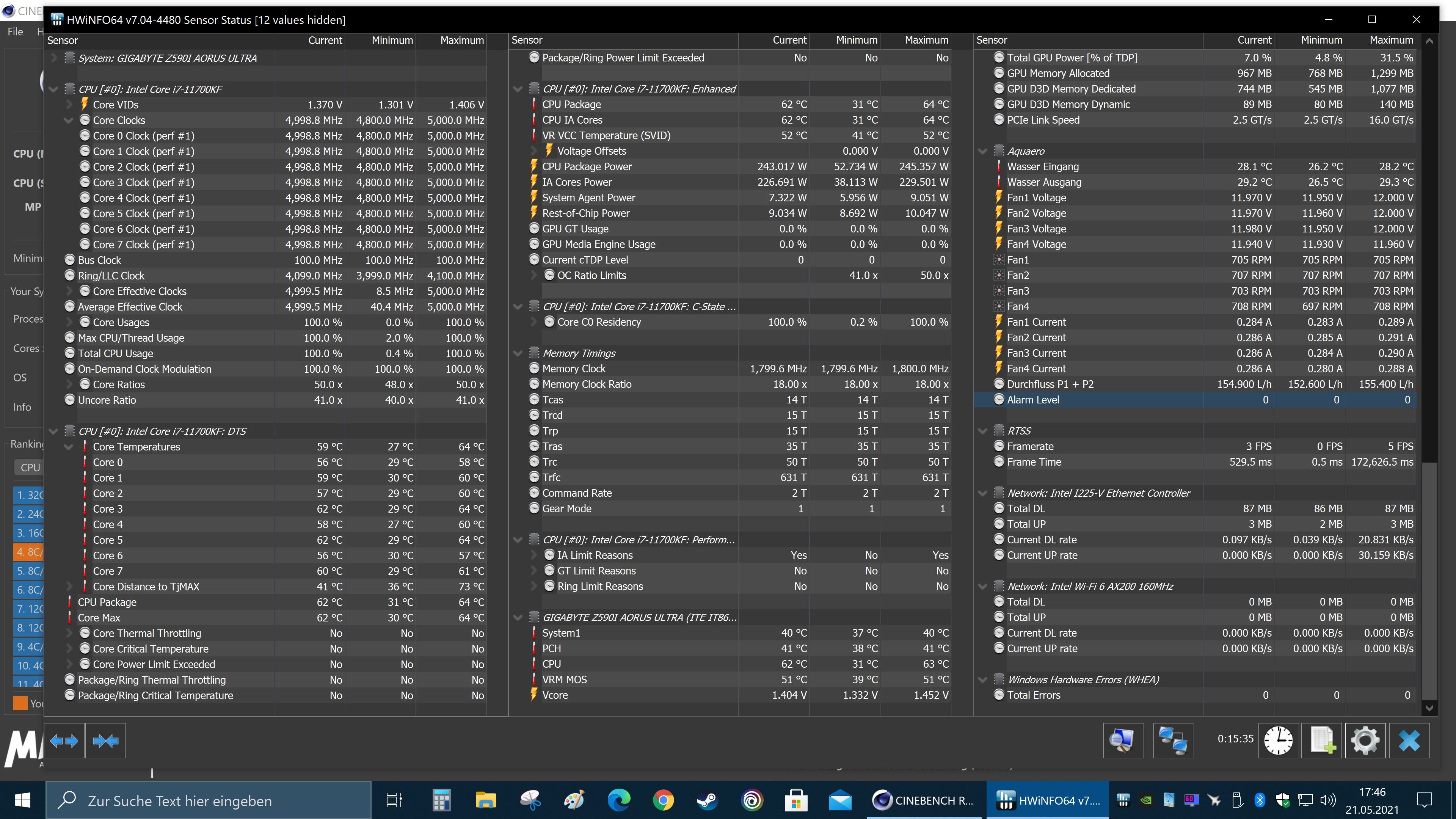Collapse the Aquaero sensor group
Image resolution: width=1456 pixels, height=819 pixels.
tap(982, 152)
